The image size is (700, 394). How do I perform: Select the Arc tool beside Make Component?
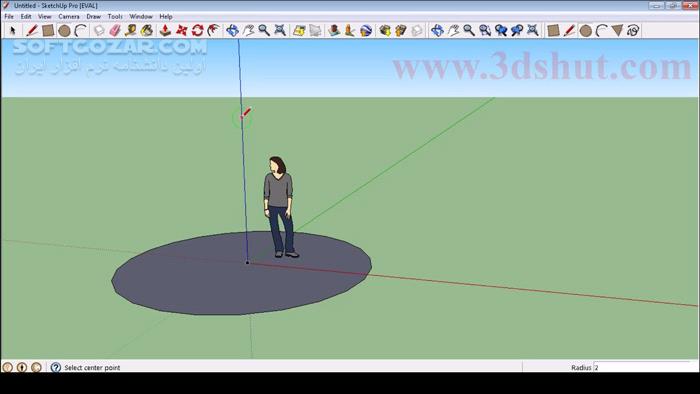[x=81, y=30]
